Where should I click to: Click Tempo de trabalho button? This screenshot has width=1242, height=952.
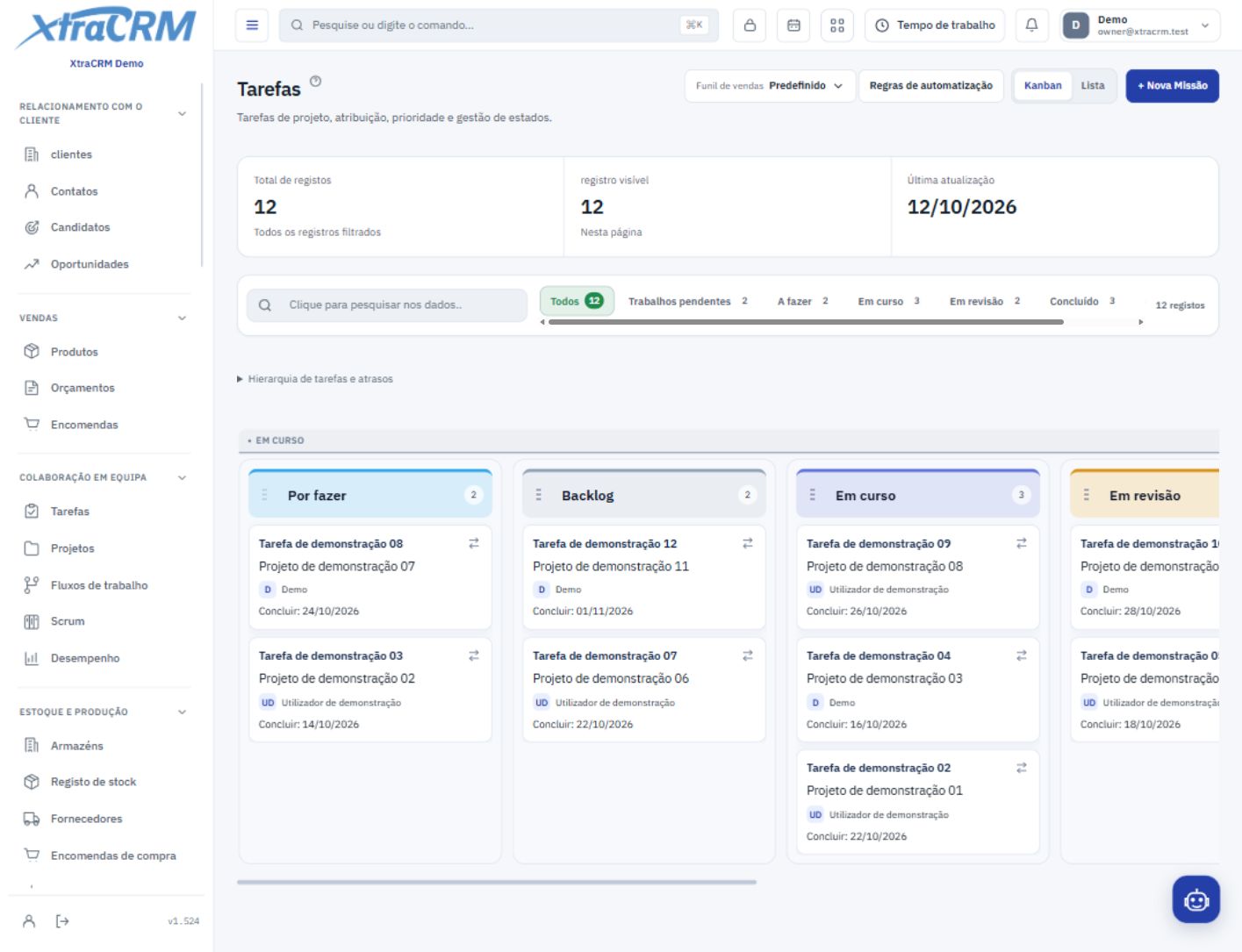click(936, 25)
